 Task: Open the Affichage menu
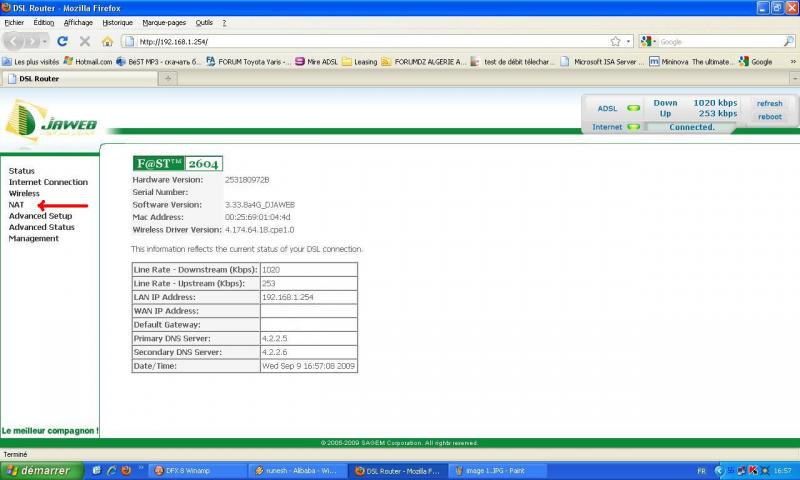78,22
